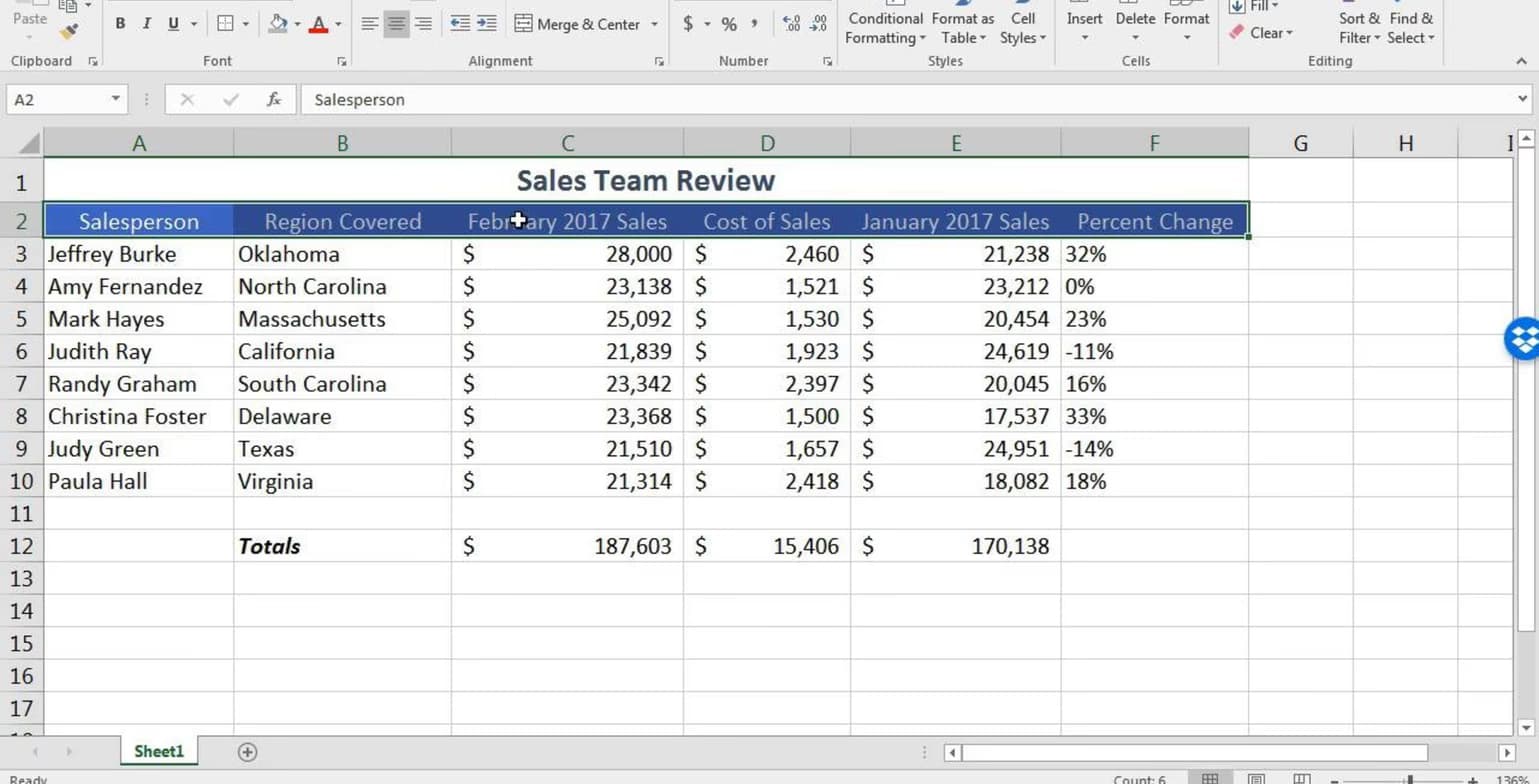Toggle Italic formatting

coord(147,24)
